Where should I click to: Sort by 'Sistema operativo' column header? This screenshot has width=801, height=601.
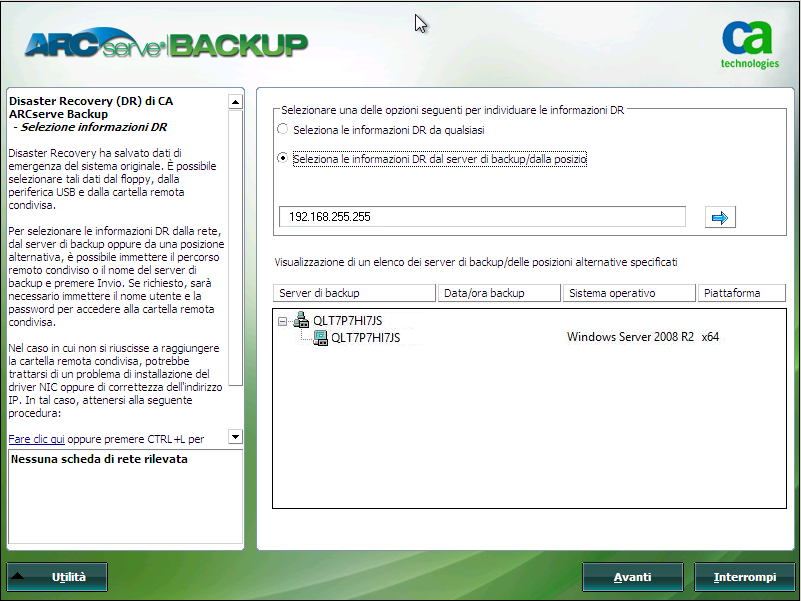[629, 293]
